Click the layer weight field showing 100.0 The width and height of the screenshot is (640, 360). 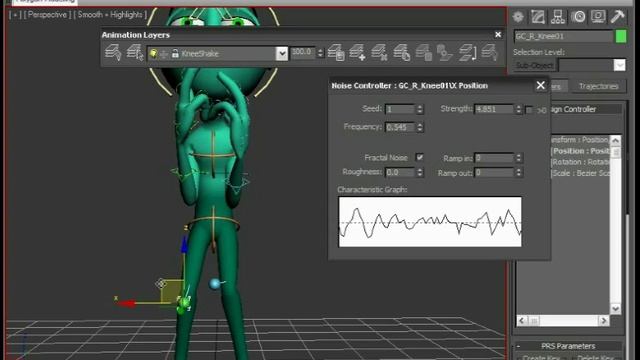pos(303,53)
